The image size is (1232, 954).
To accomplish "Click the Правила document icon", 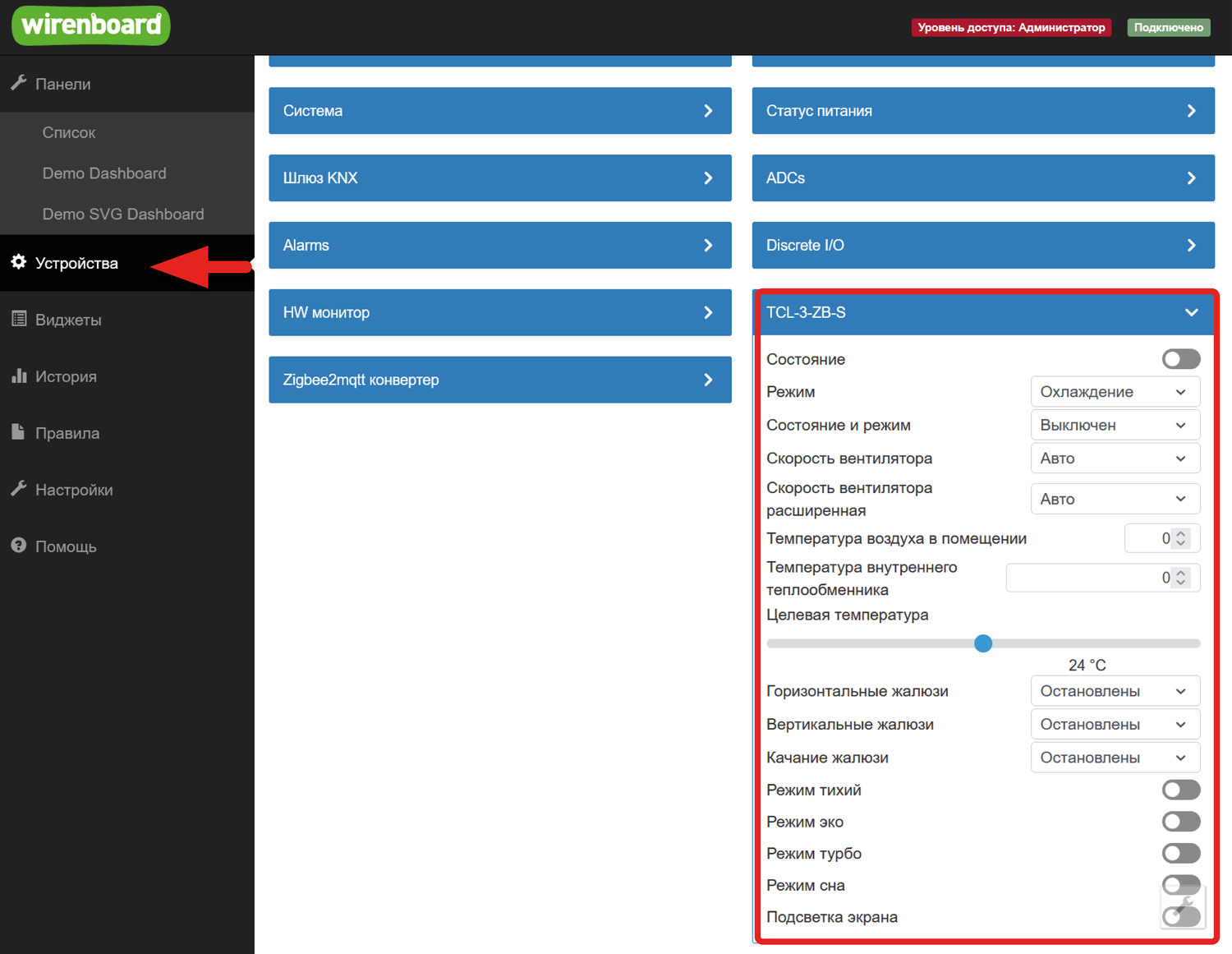I will [18, 432].
